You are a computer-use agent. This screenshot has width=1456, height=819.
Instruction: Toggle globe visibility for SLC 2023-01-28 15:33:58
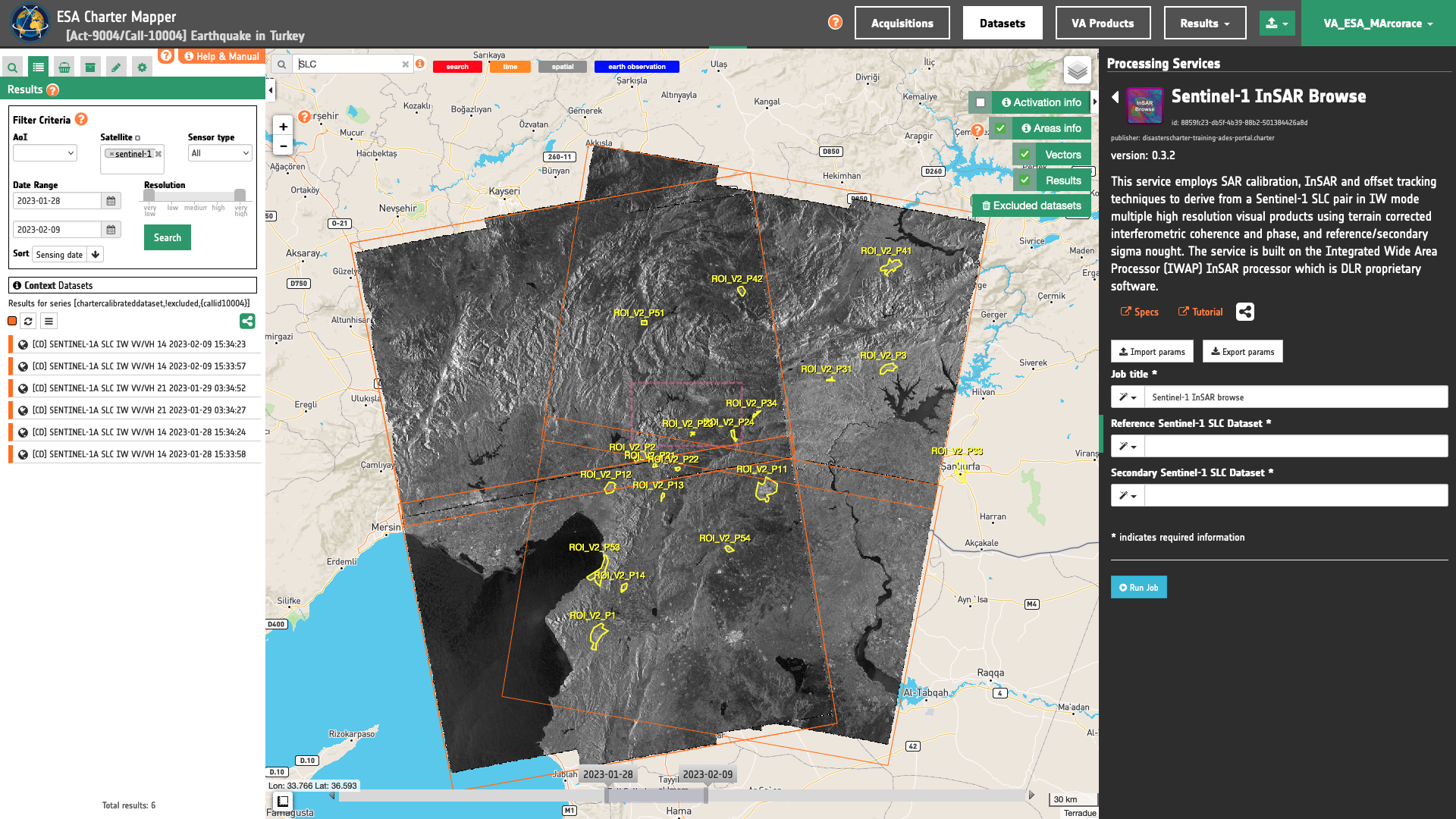pos(23,454)
